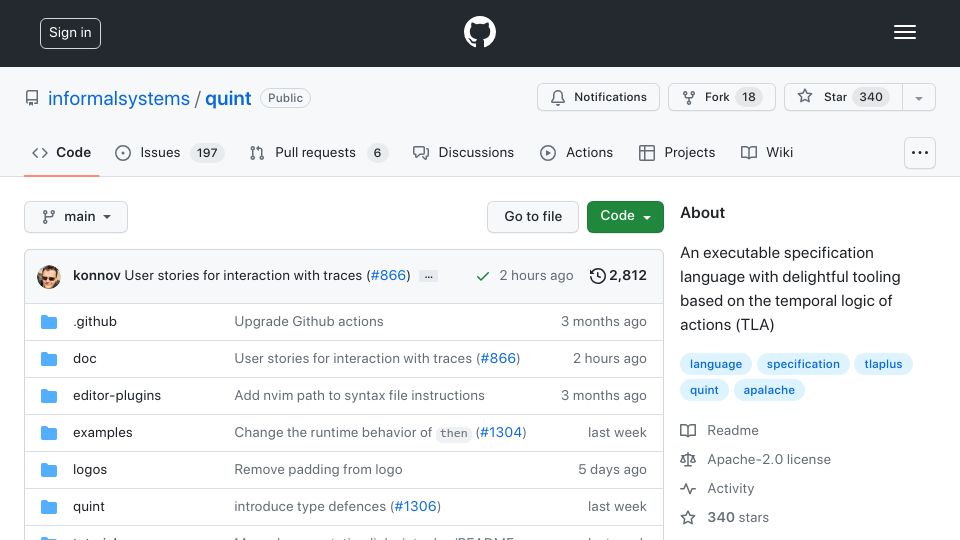960x540 pixels.
Task: Open the .github folder
Action: click(95, 321)
